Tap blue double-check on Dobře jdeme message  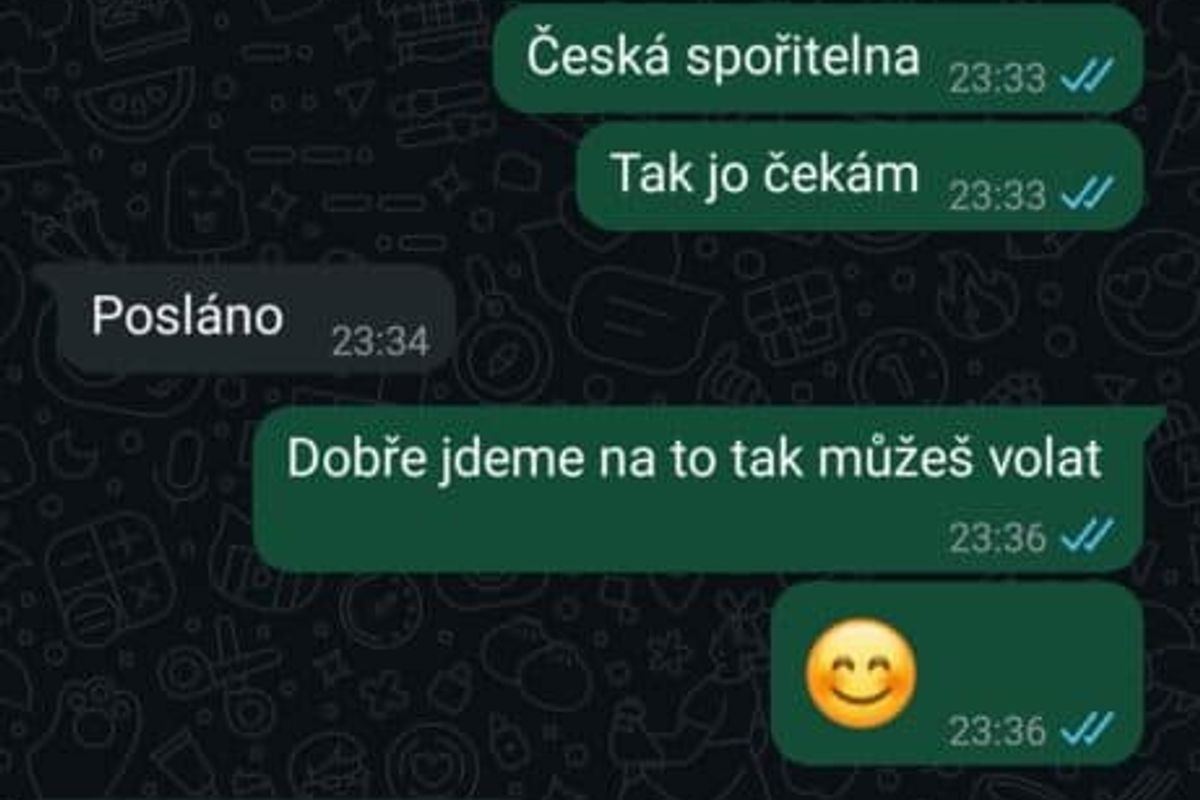click(1088, 538)
